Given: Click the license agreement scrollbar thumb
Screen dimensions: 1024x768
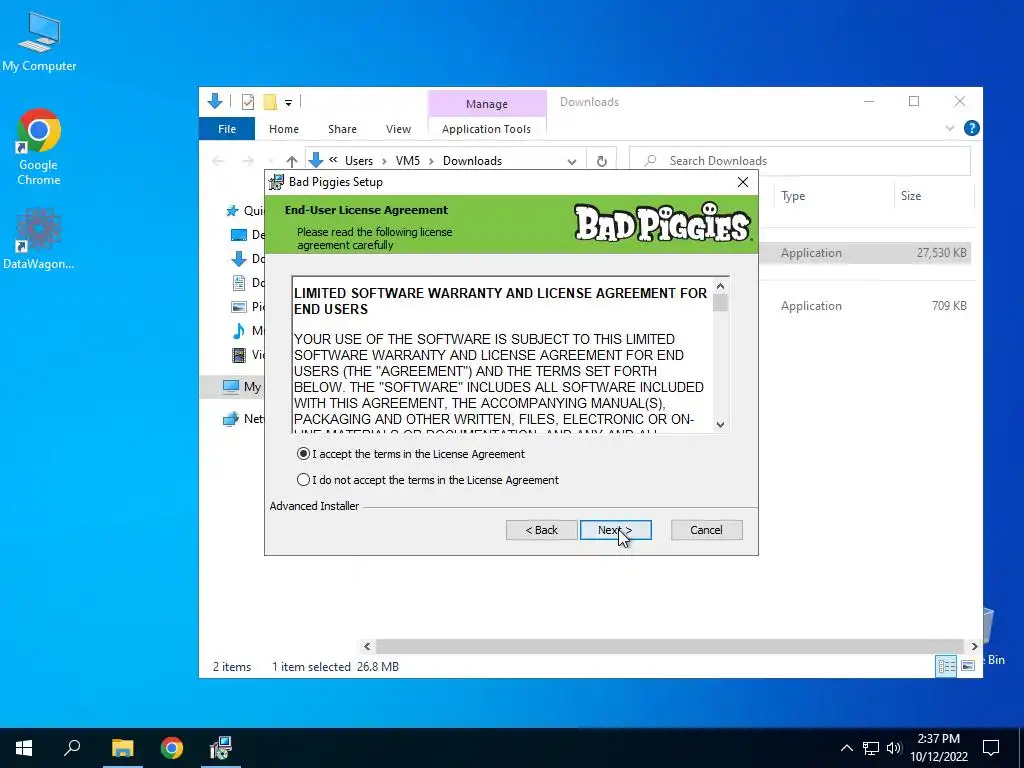Looking at the screenshot, I should (x=720, y=303).
